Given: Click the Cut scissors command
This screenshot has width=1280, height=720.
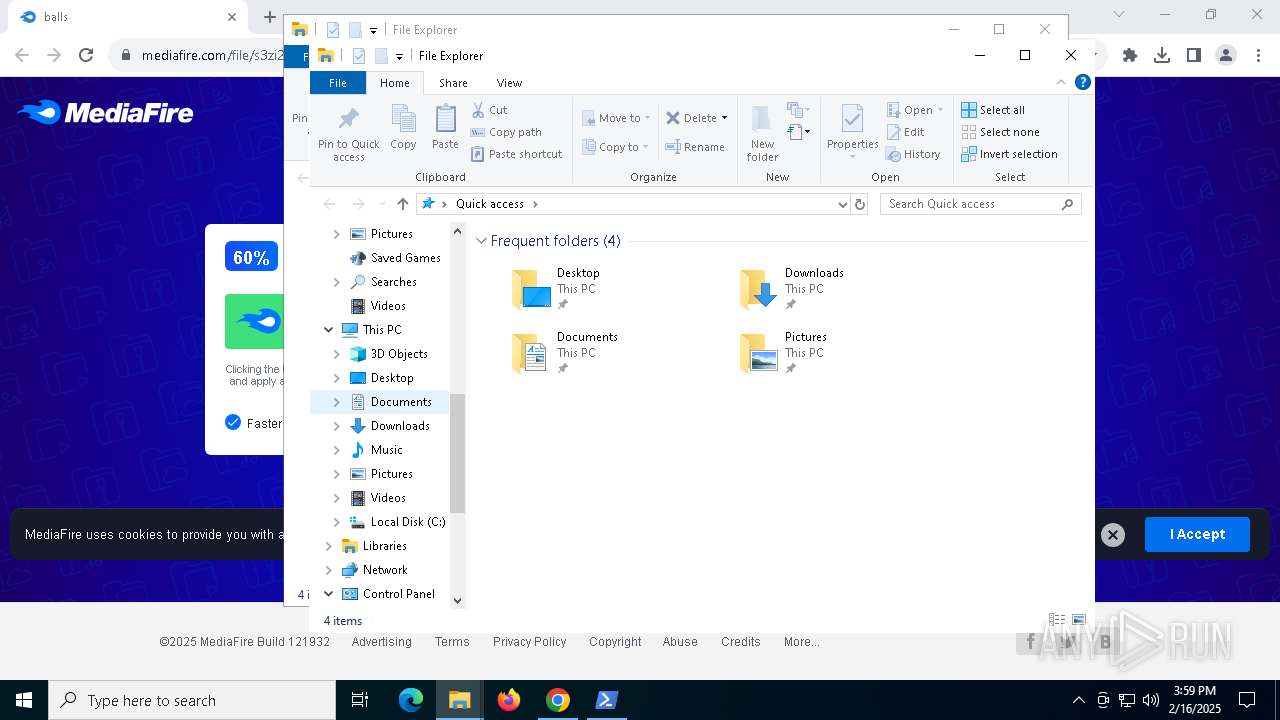Looking at the screenshot, I should click(489, 110).
